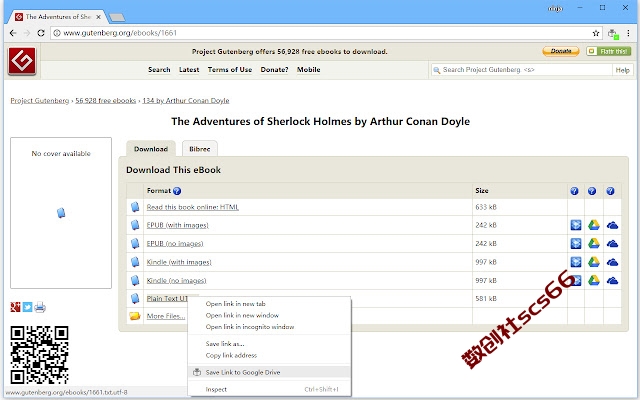Send EPUB (with images) to OneDrive

click(x=612, y=225)
